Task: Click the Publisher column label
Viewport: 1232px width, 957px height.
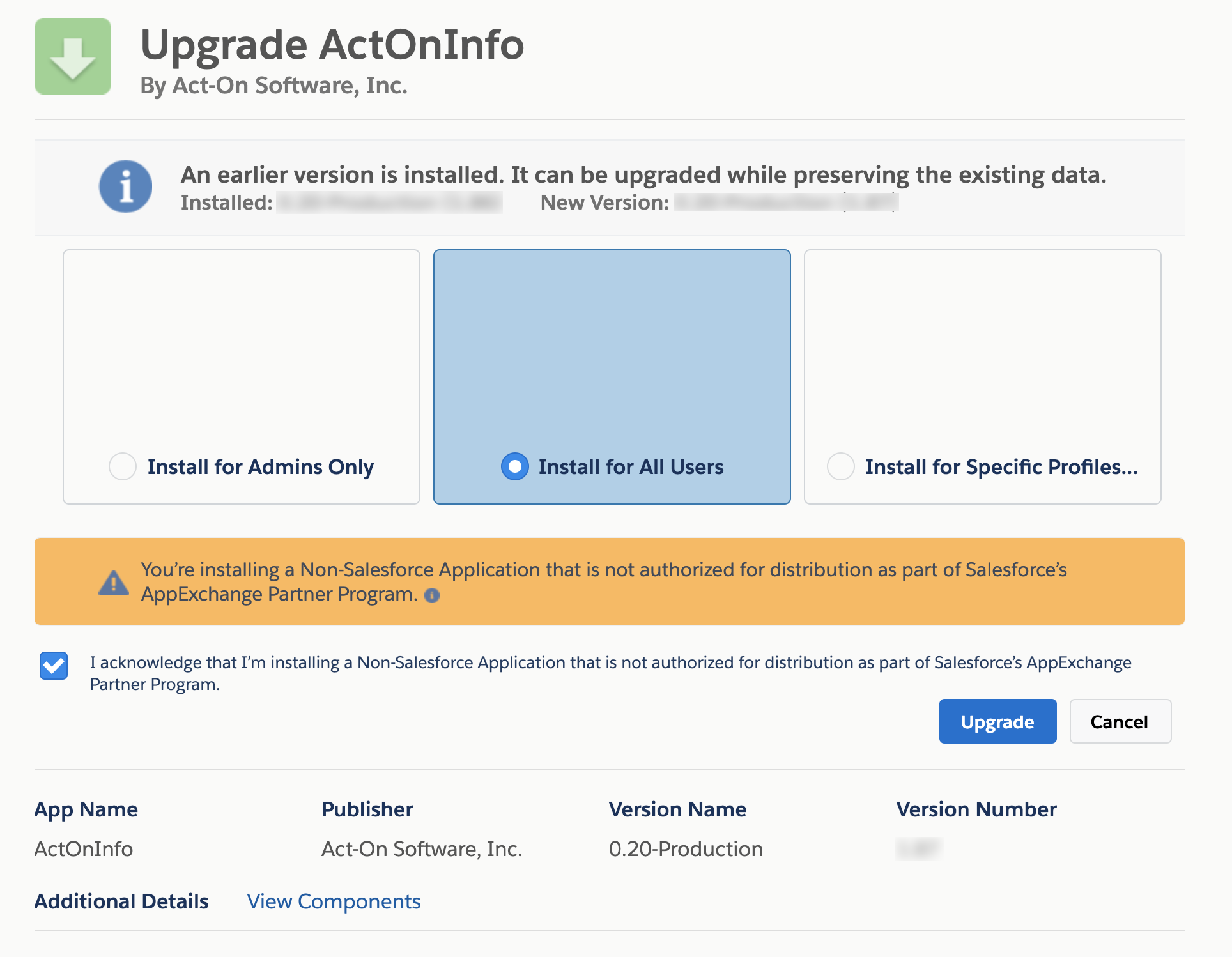Action: click(367, 809)
